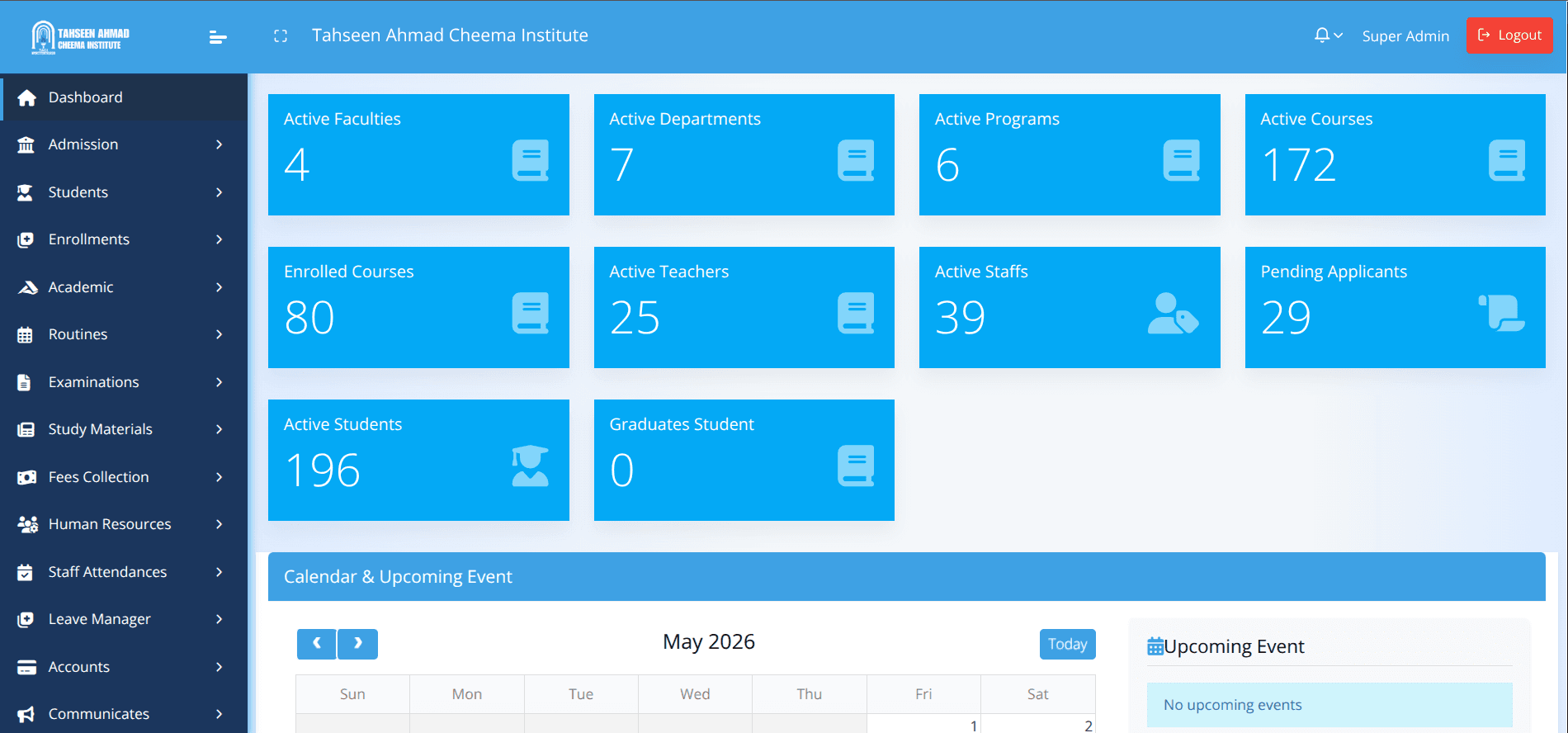1568x733 pixels.
Task: Expand the Study Materials menu chevron
Action: (x=219, y=429)
